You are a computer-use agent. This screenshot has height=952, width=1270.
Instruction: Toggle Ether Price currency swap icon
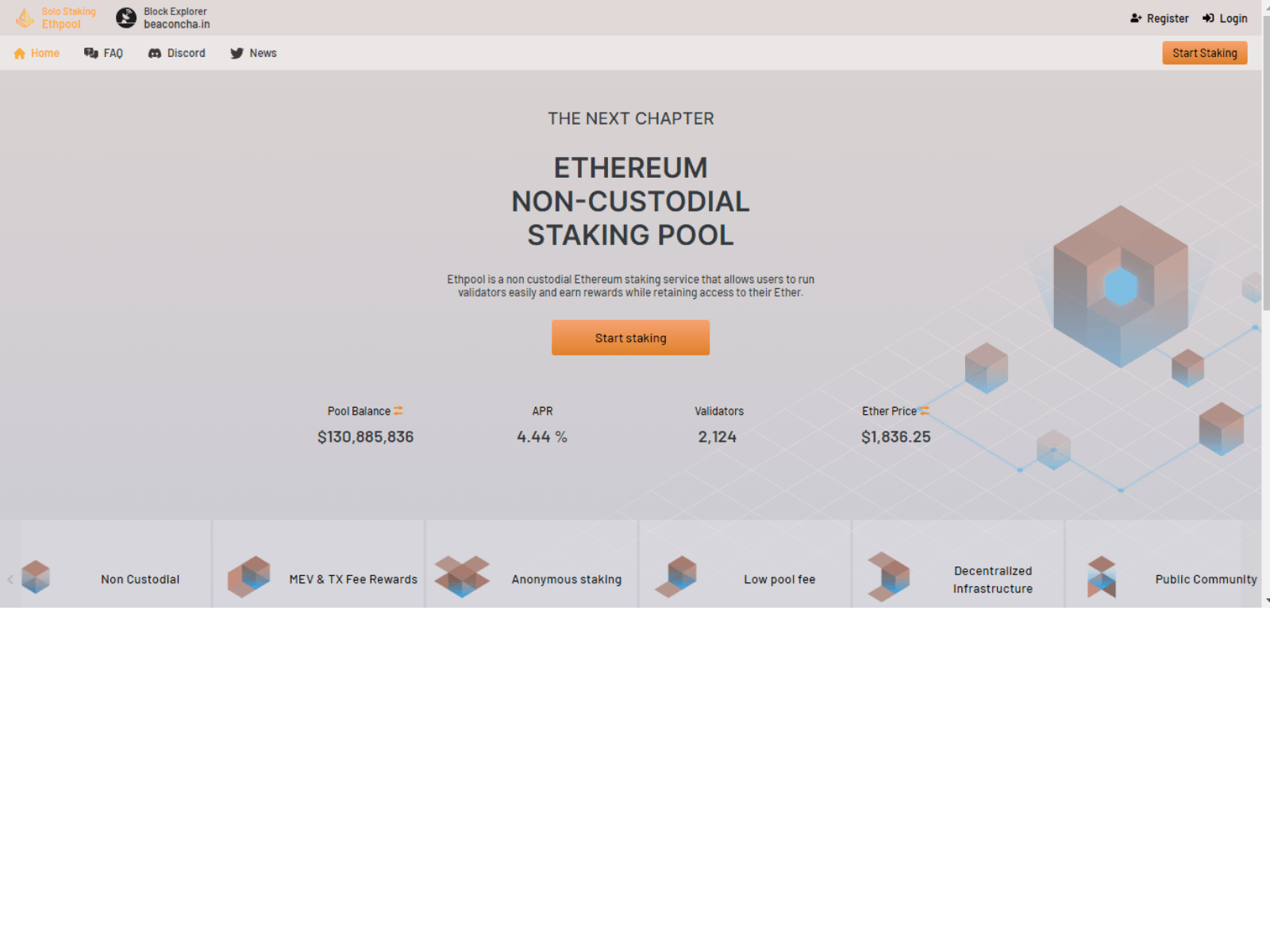point(924,410)
